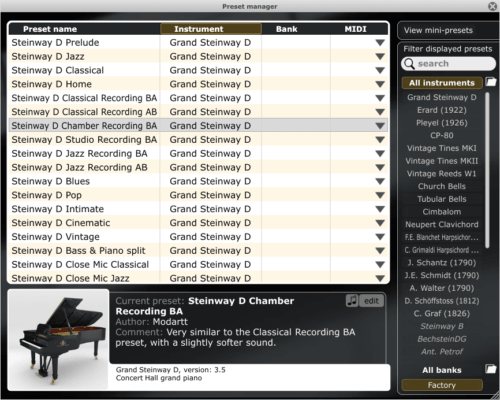500x400 pixels.
Task: Open the folder icon next to All instruments
Action: click(x=491, y=82)
